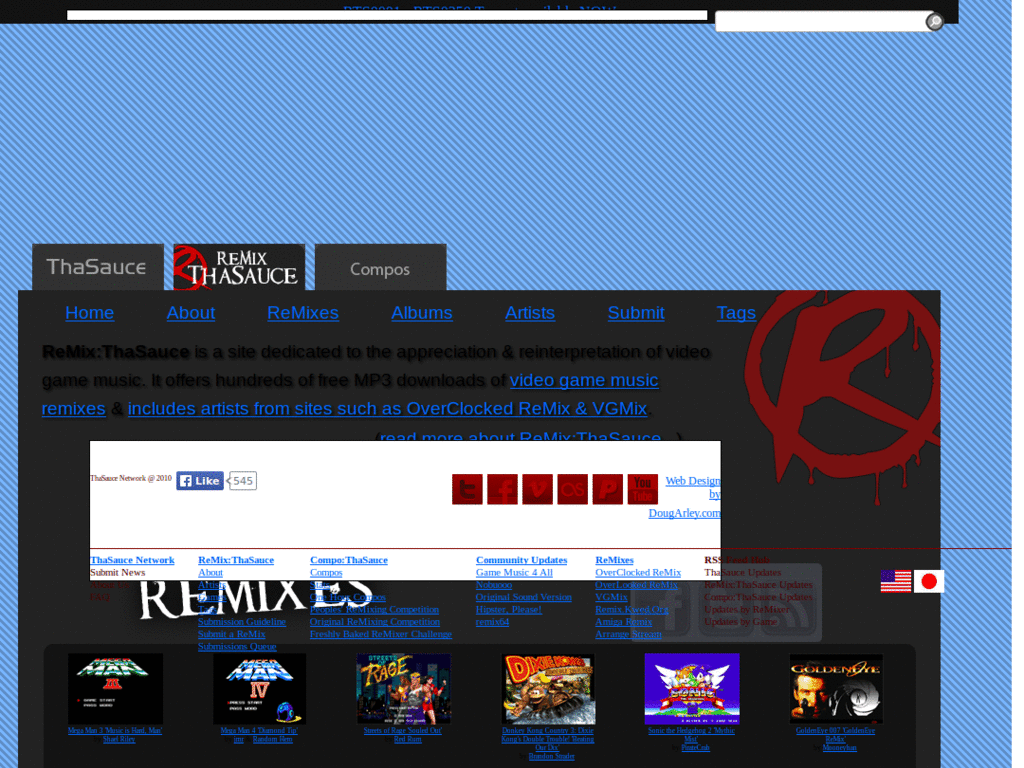Open the Submissions Queue link

(237, 647)
